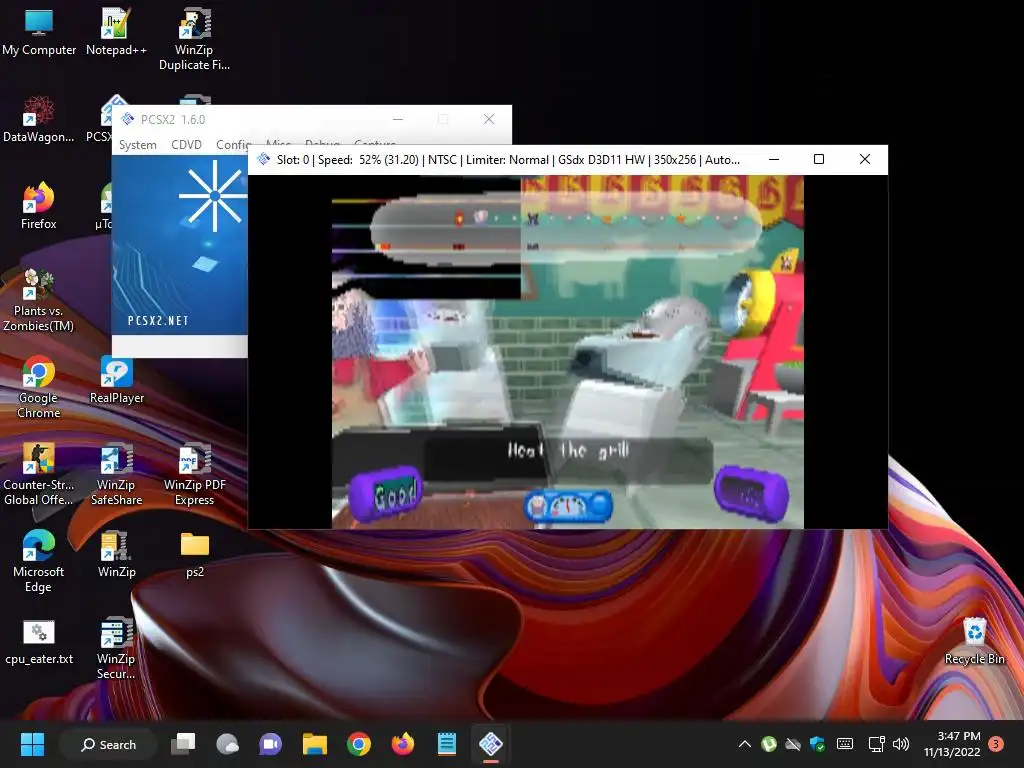1024x768 pixels.
Task: Open the Config menu in PCSX2 window
Action: tap(233, 144)
